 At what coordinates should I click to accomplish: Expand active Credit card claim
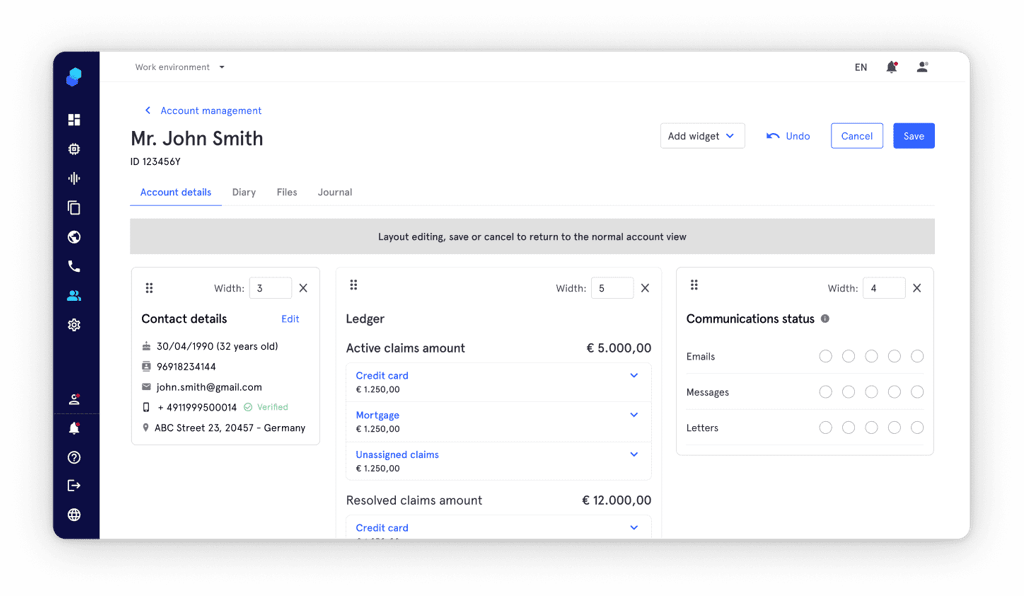(633, 375)
